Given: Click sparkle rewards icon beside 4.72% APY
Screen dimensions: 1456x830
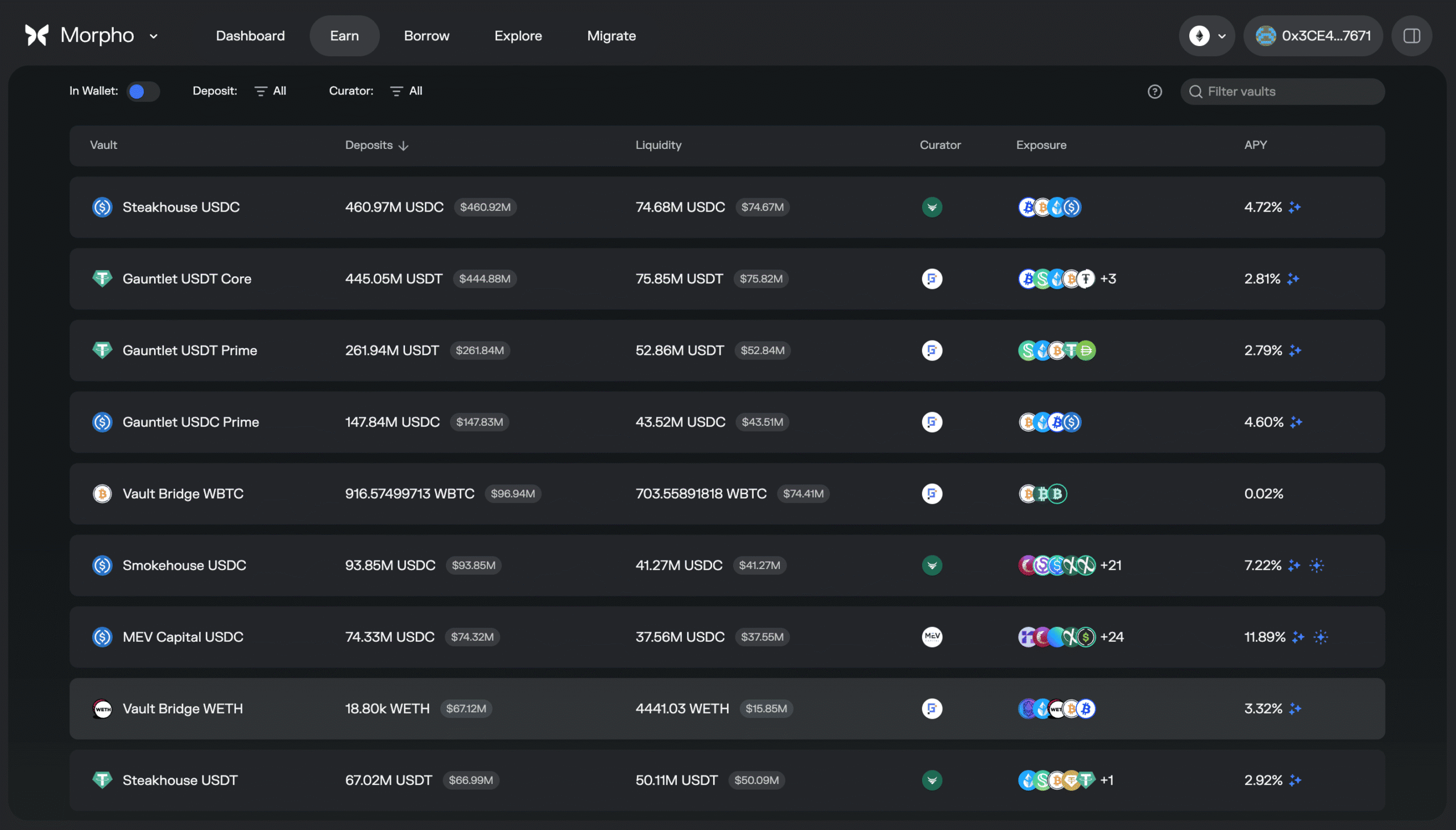Looking at the screenshot, I should 1294,208.
